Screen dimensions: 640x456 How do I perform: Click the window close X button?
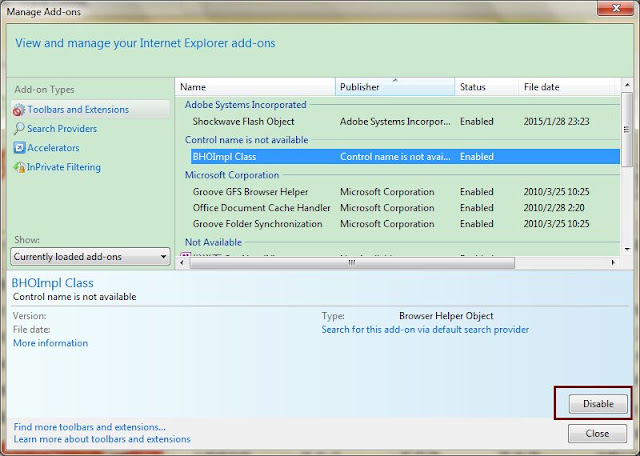pyautogui.click(x=616, y=8)
